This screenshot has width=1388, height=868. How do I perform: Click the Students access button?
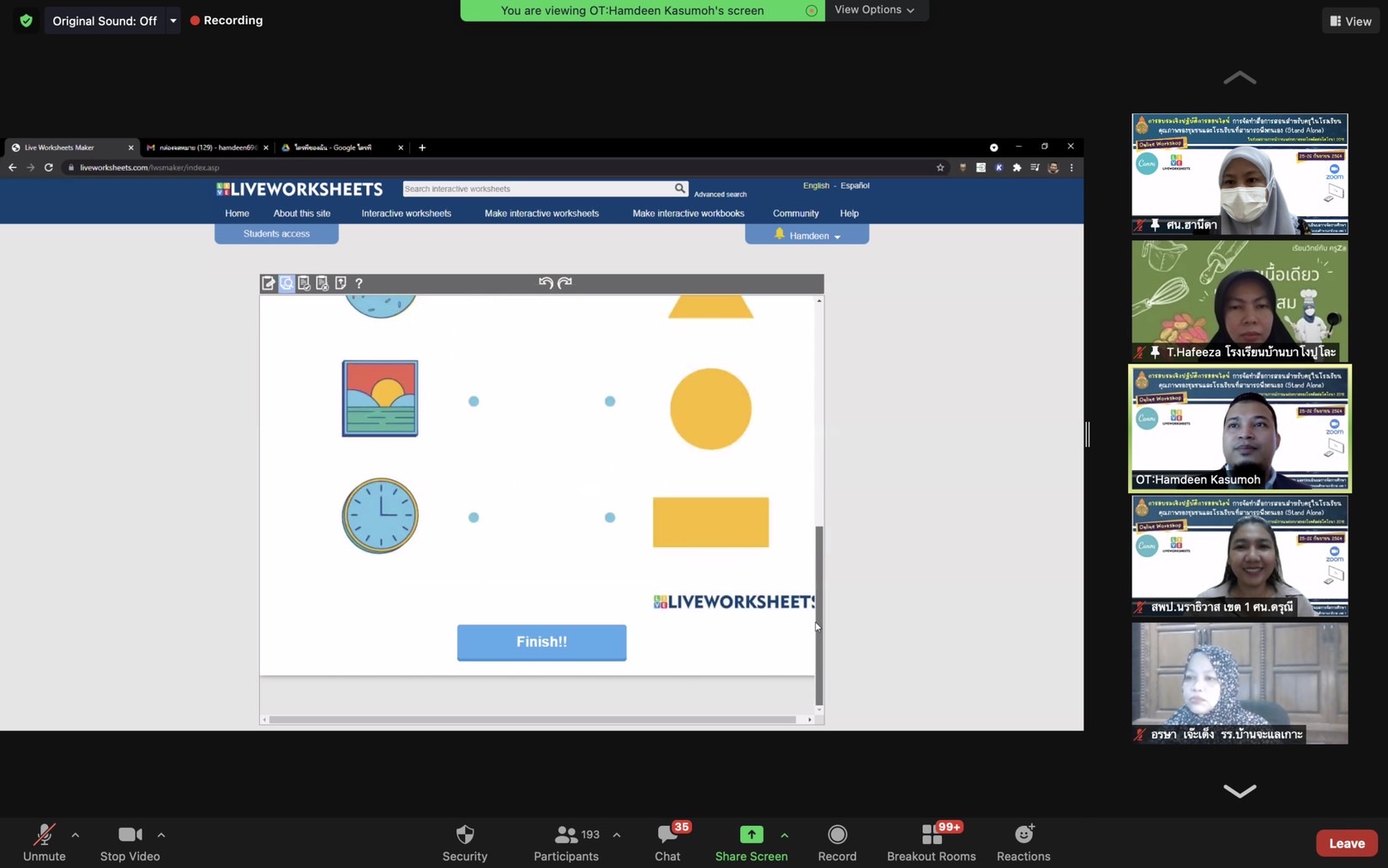click(x=276, y=233)
